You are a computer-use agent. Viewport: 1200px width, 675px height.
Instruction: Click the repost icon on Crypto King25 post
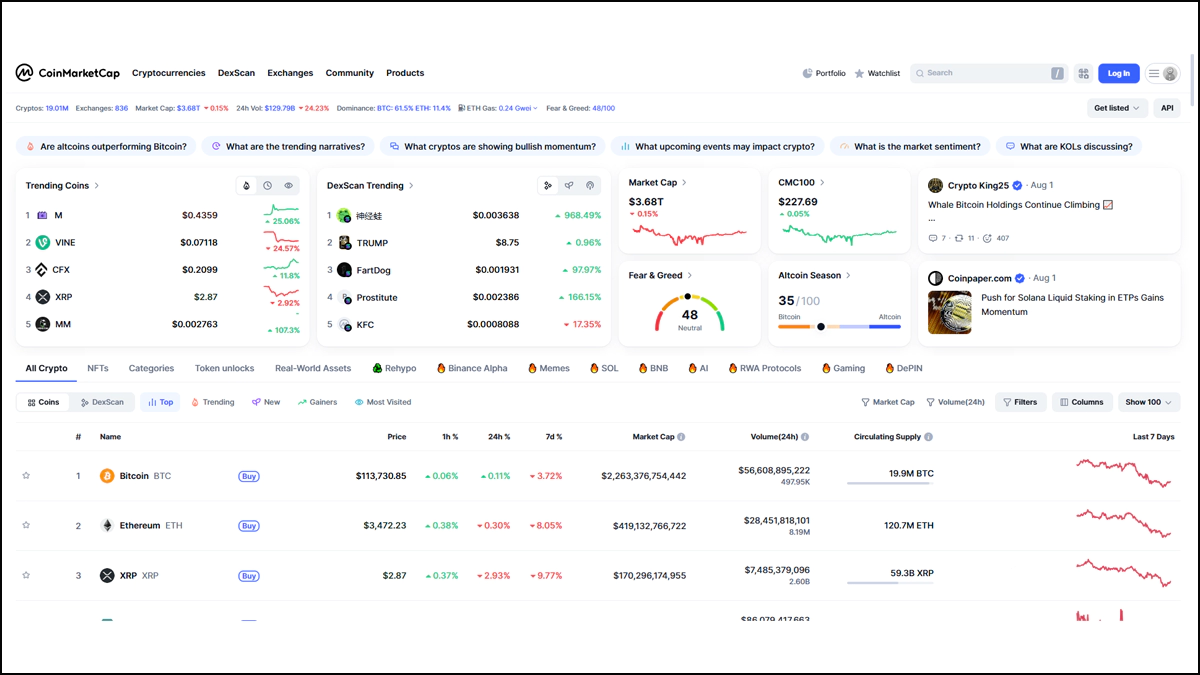click(x=959, y=238)
